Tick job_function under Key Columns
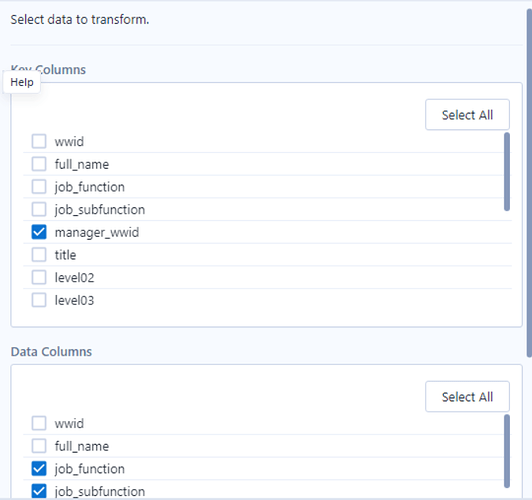 tap(39, 187)
